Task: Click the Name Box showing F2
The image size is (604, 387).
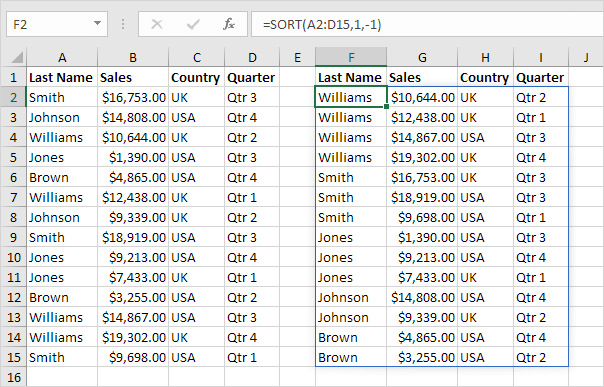Action: click(x=57, y=24)
